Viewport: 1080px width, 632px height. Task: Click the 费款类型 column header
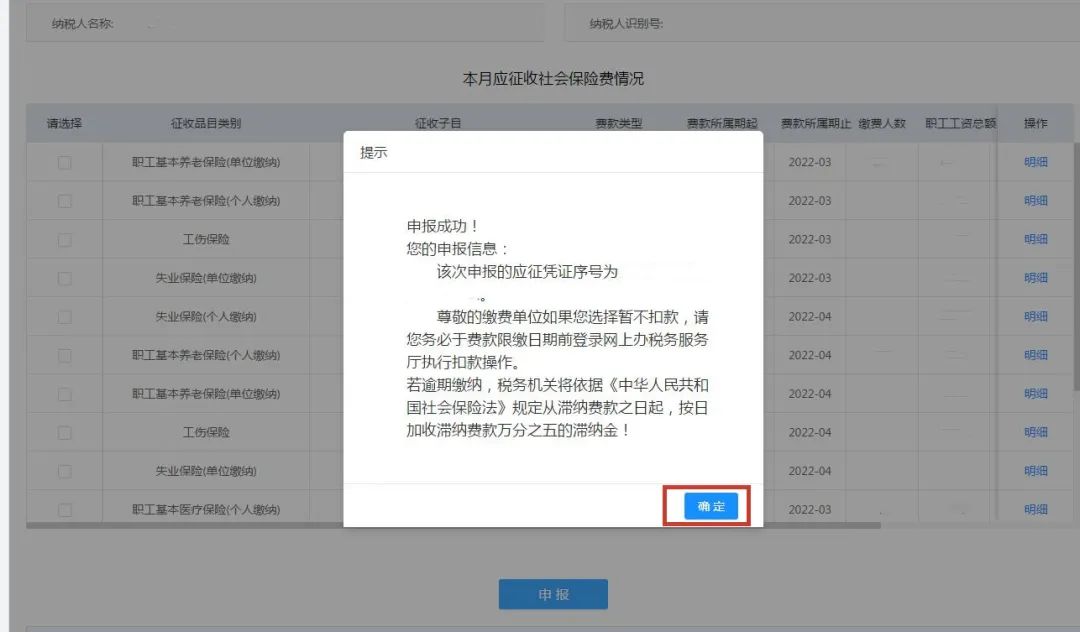[x=619, y=123]
